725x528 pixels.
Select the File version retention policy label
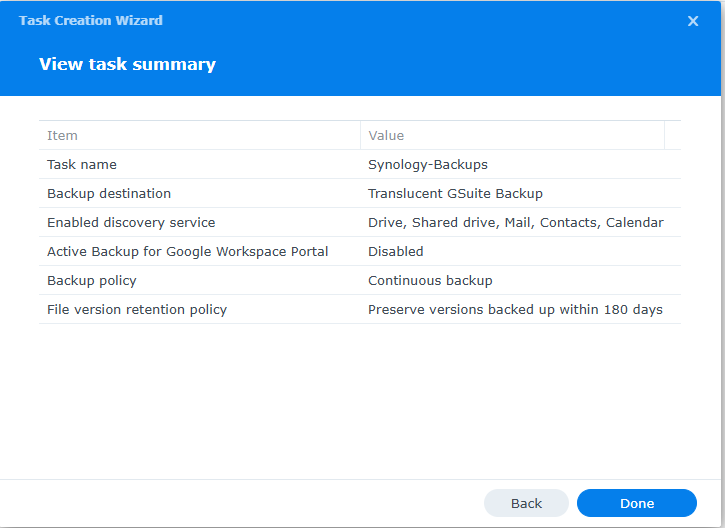[137, 310]
